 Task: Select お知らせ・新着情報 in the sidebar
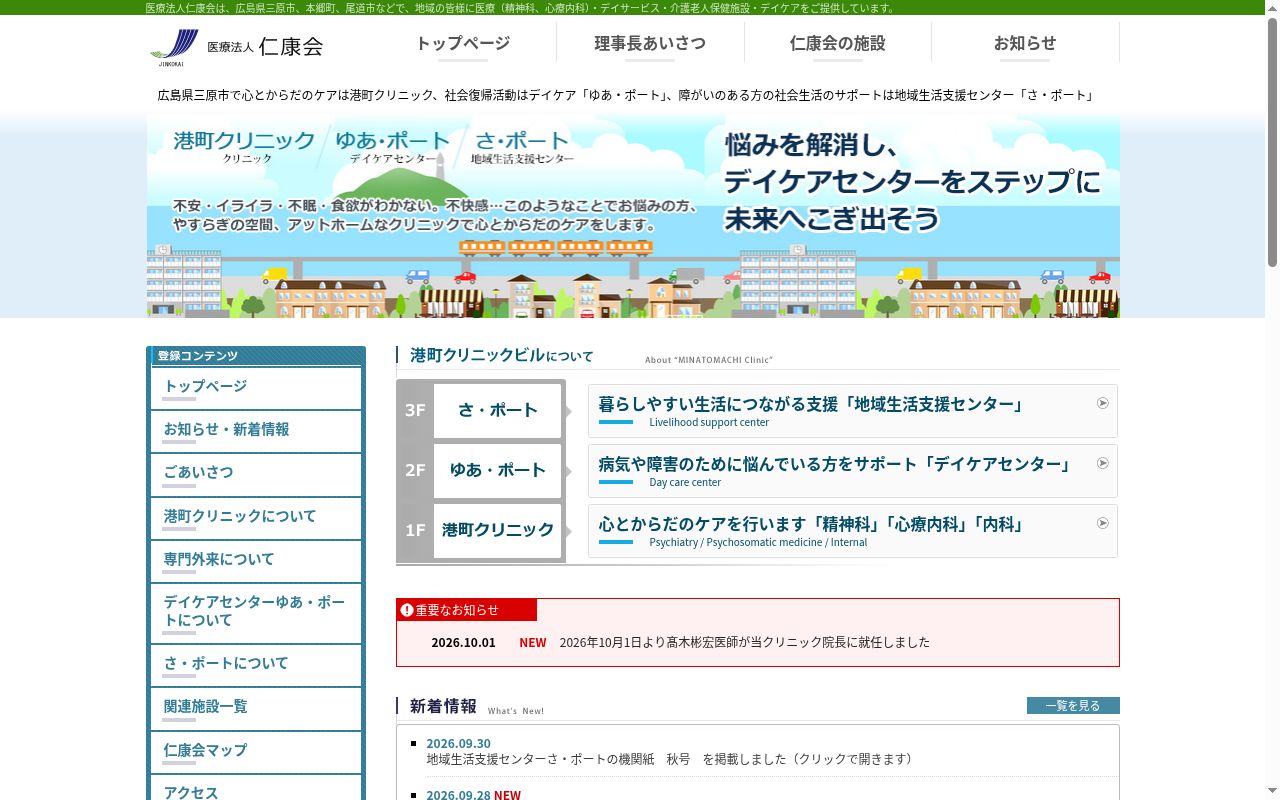pos(256,431)
